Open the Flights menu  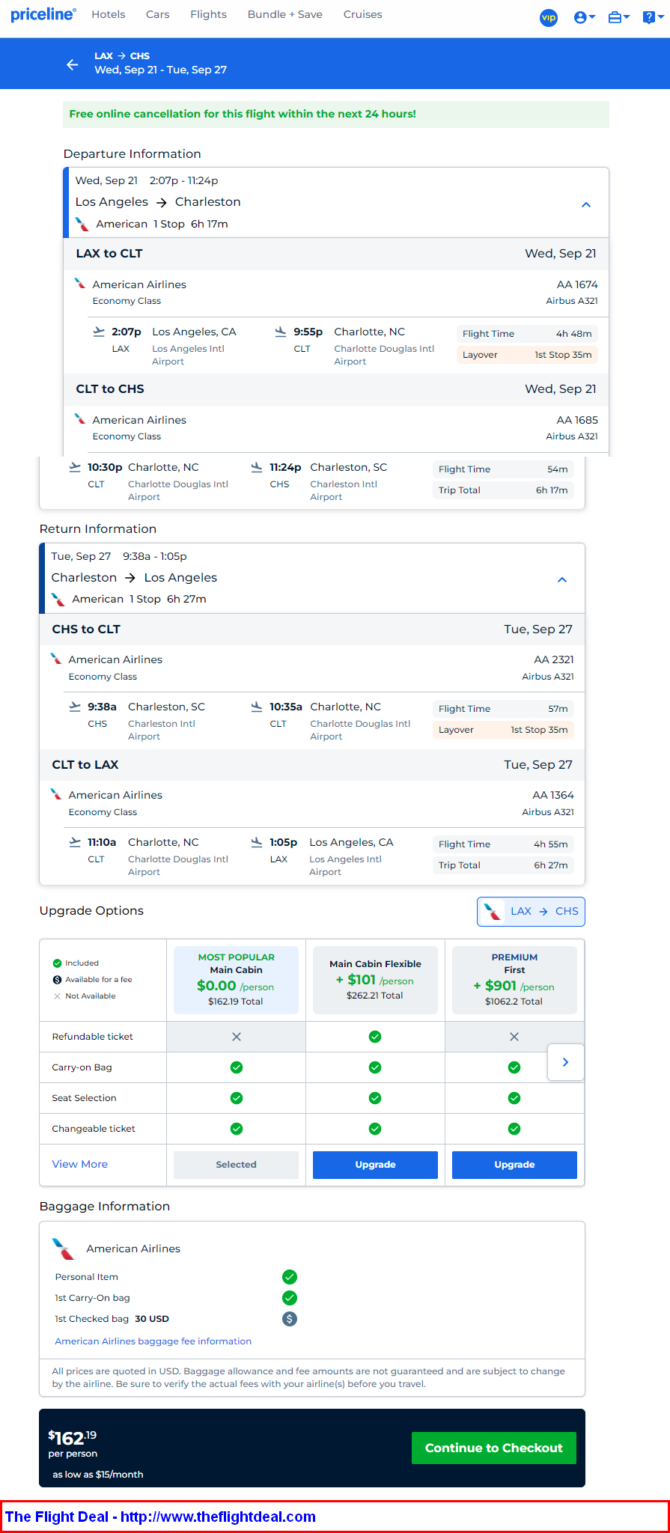coord(208,15)
